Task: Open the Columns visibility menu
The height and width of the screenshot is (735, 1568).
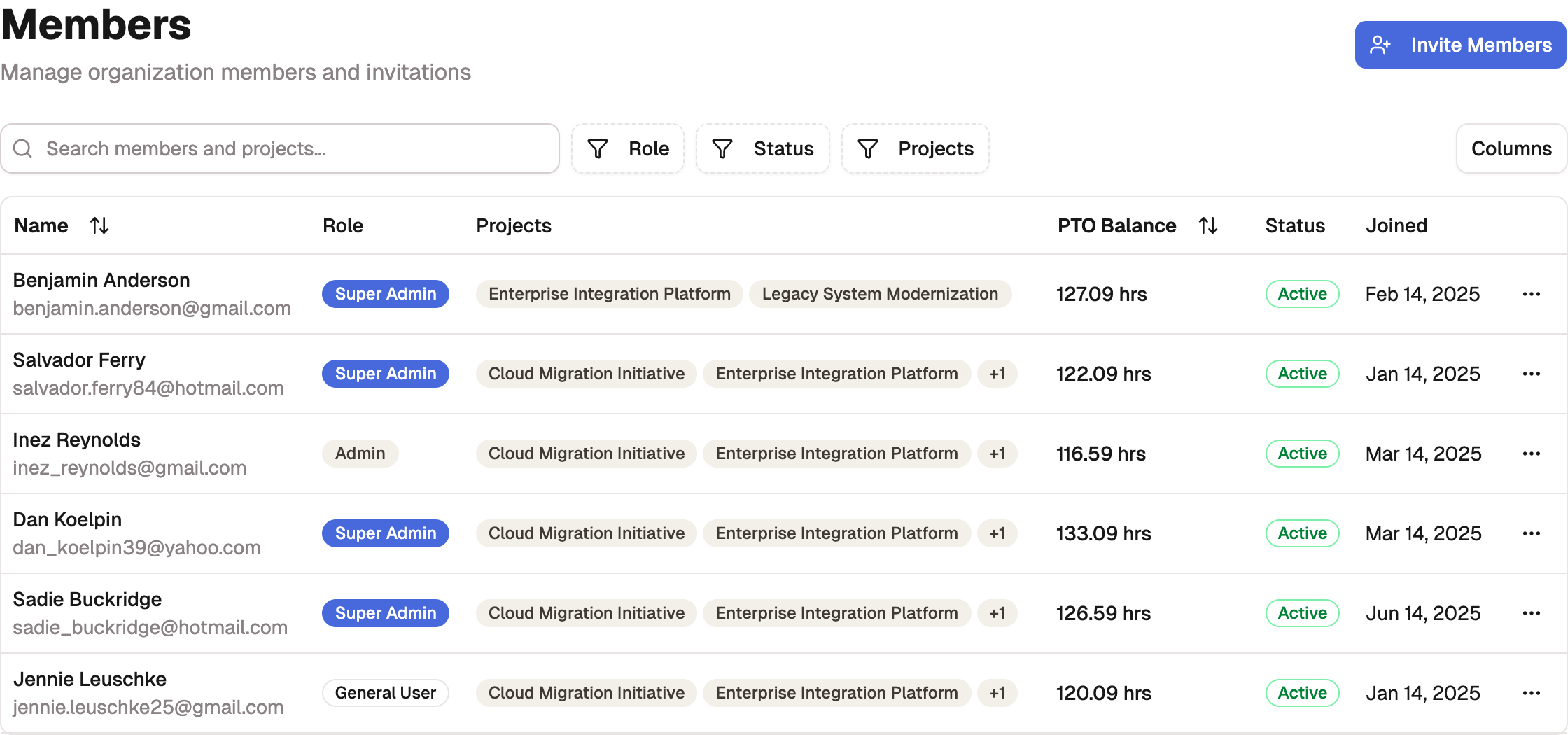Action: (x=1511, y=148)
